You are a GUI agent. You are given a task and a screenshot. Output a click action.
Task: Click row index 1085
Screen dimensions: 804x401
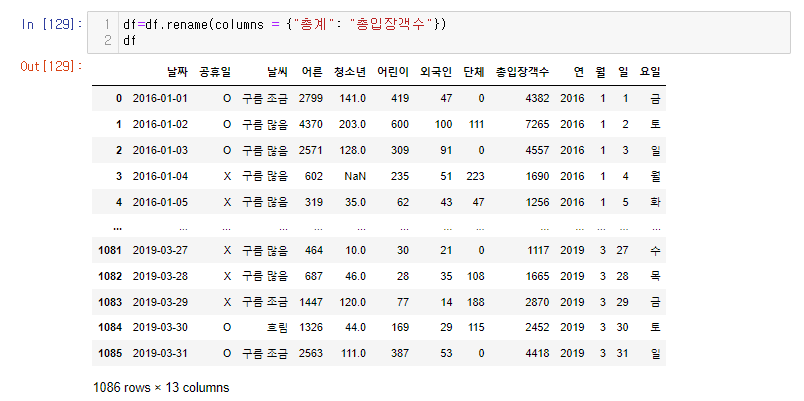pos(110,353)
